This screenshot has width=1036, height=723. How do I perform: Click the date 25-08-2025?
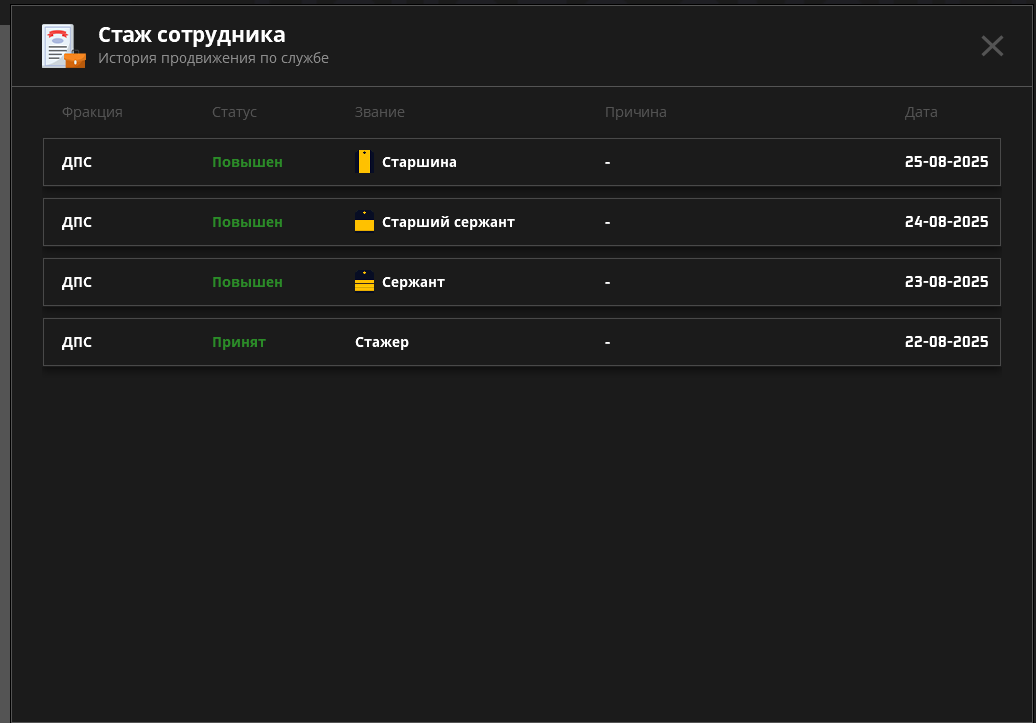coord(946,162)
